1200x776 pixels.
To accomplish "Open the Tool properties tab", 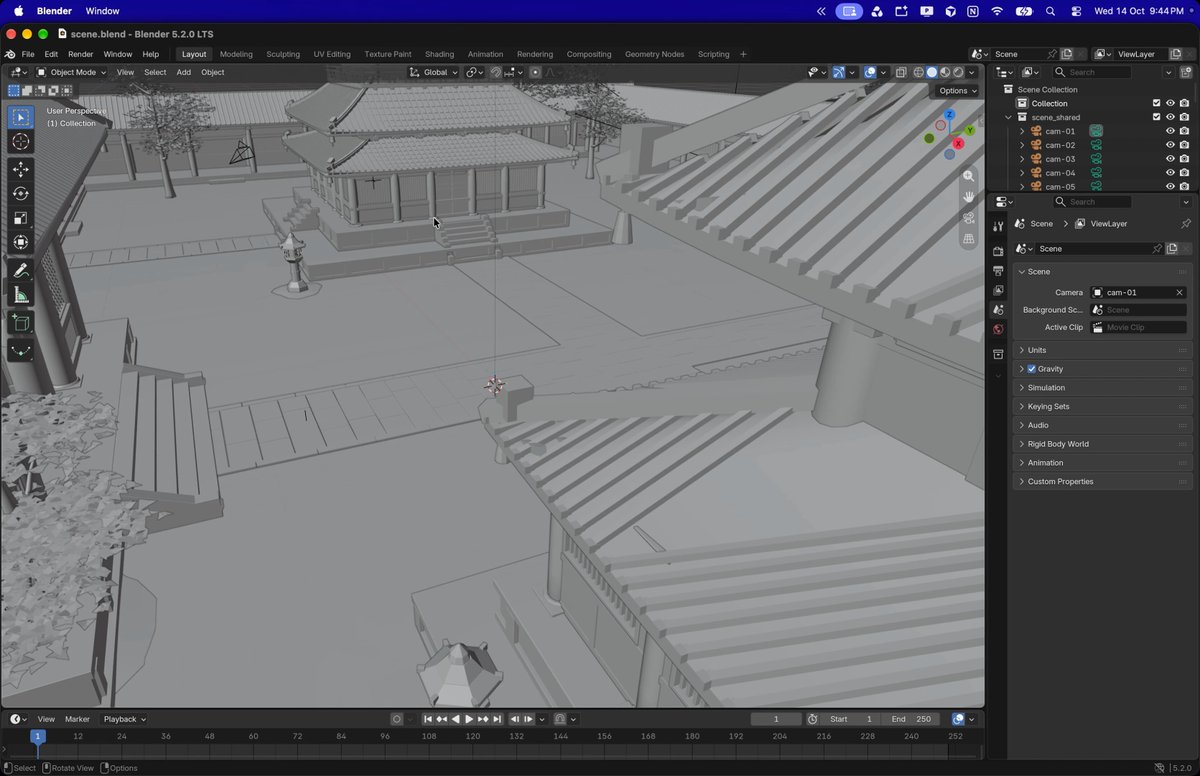I will pyautogui.click(x=998, y=227).
